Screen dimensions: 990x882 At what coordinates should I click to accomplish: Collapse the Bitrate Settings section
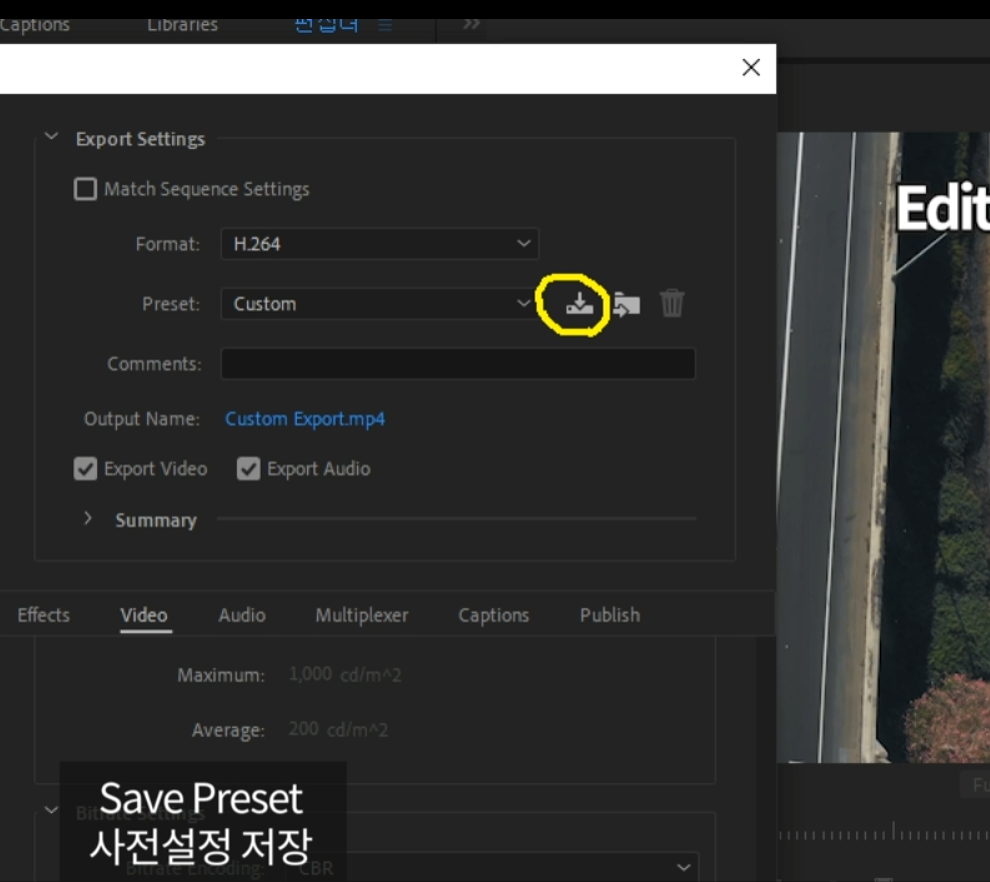coord(51,809)
